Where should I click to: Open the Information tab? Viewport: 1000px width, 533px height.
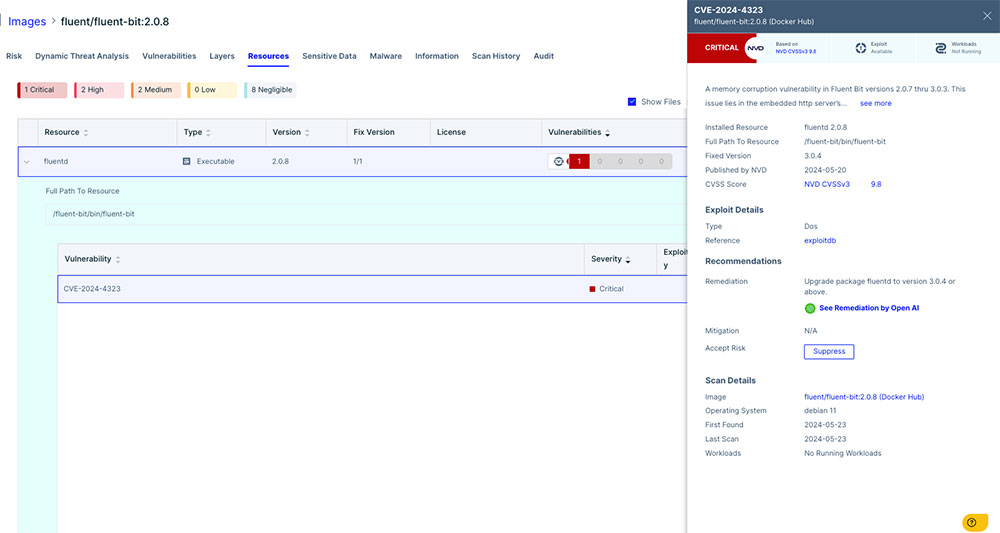pos(437,56)
